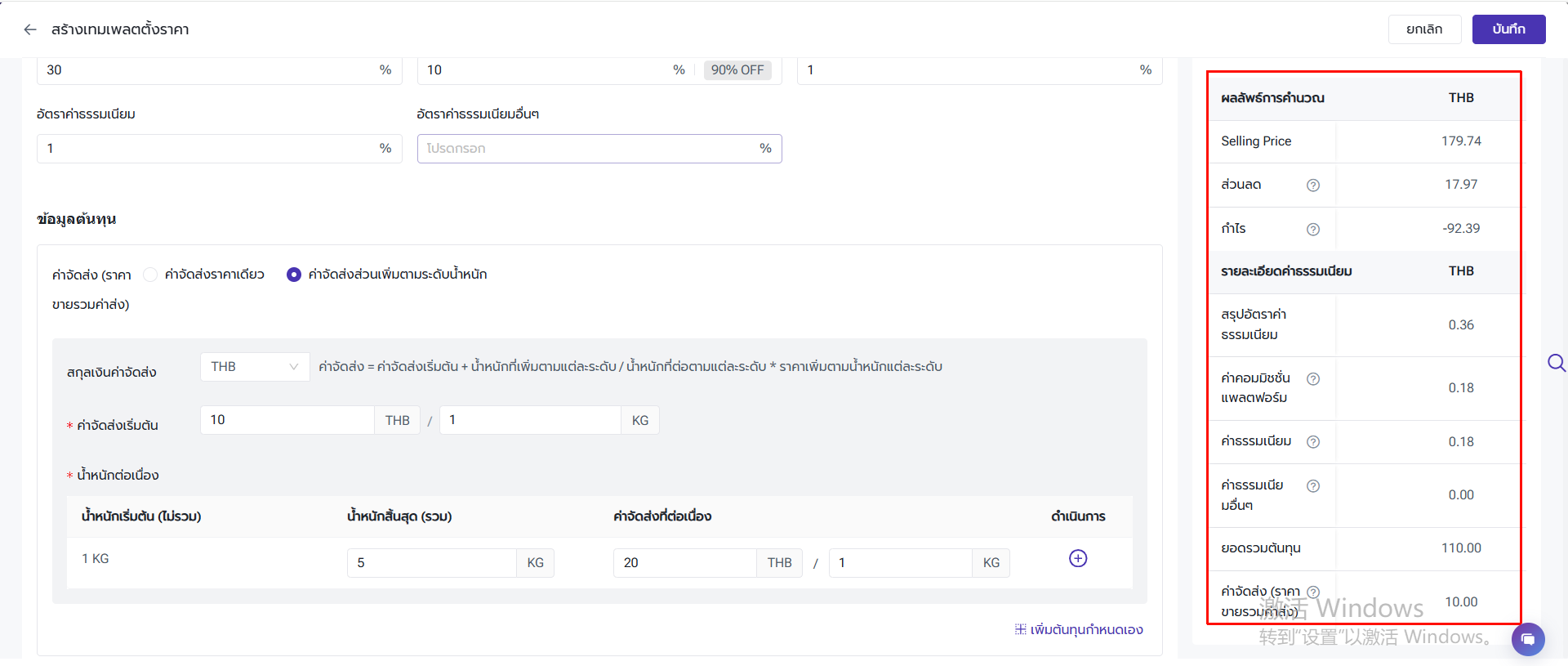Image resolution: width=1568 pixels, height=666 pixels.
Task: Click help icon beside ค่าคอมมิชชั่นแพลตฟอร์ม
Action: [1313, 379]
